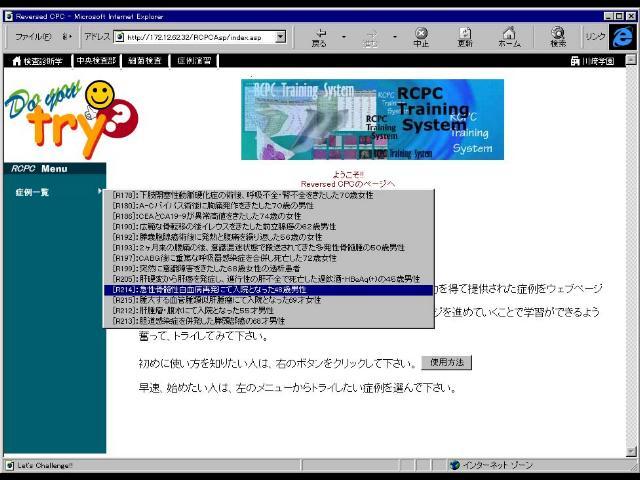Click the Internet Explorer logo icon
This screenshot has width=640, height=480.
pyautogui.click(x=623, y=36)
